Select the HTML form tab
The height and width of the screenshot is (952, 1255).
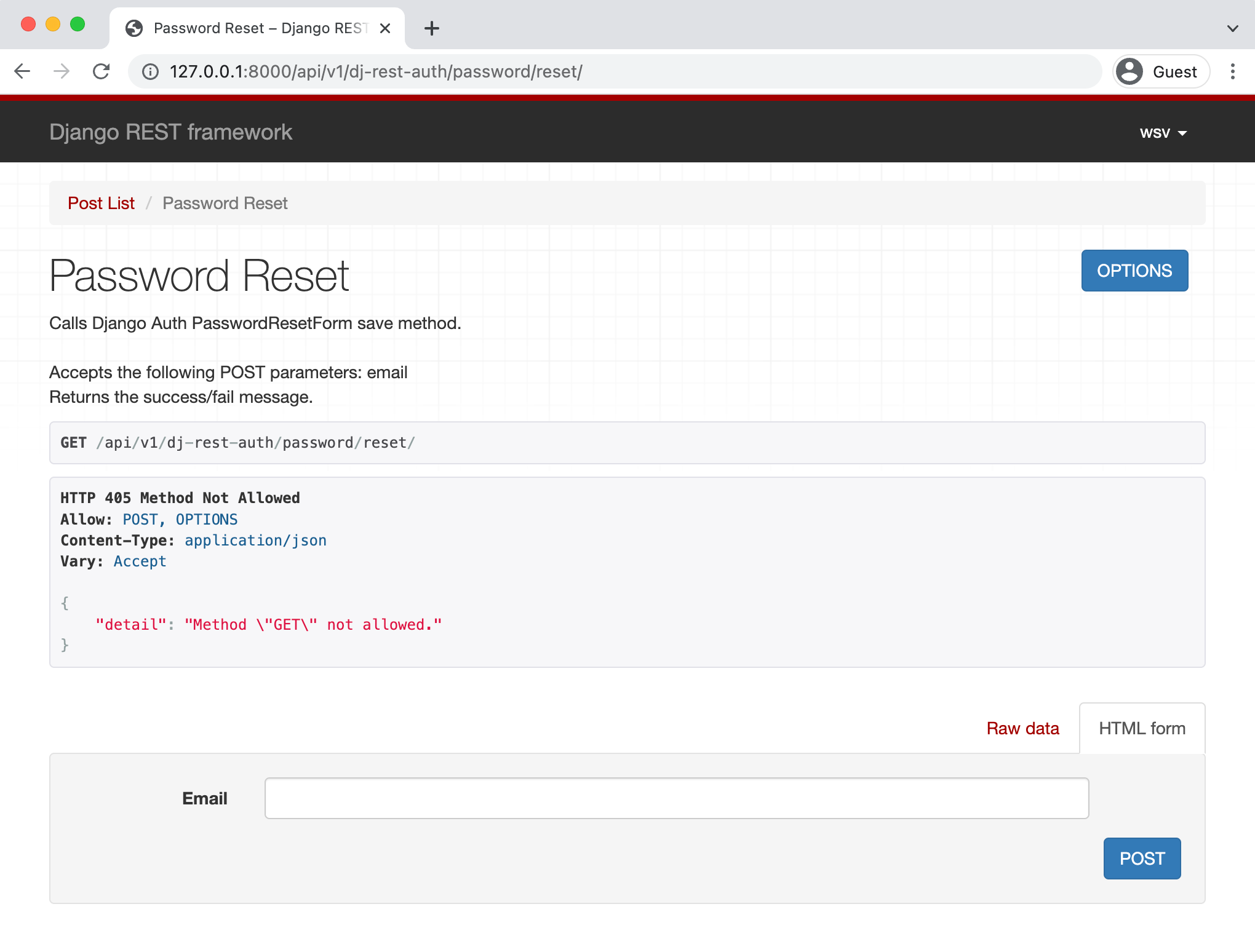pyautogui.click(x=1142, y=728)
